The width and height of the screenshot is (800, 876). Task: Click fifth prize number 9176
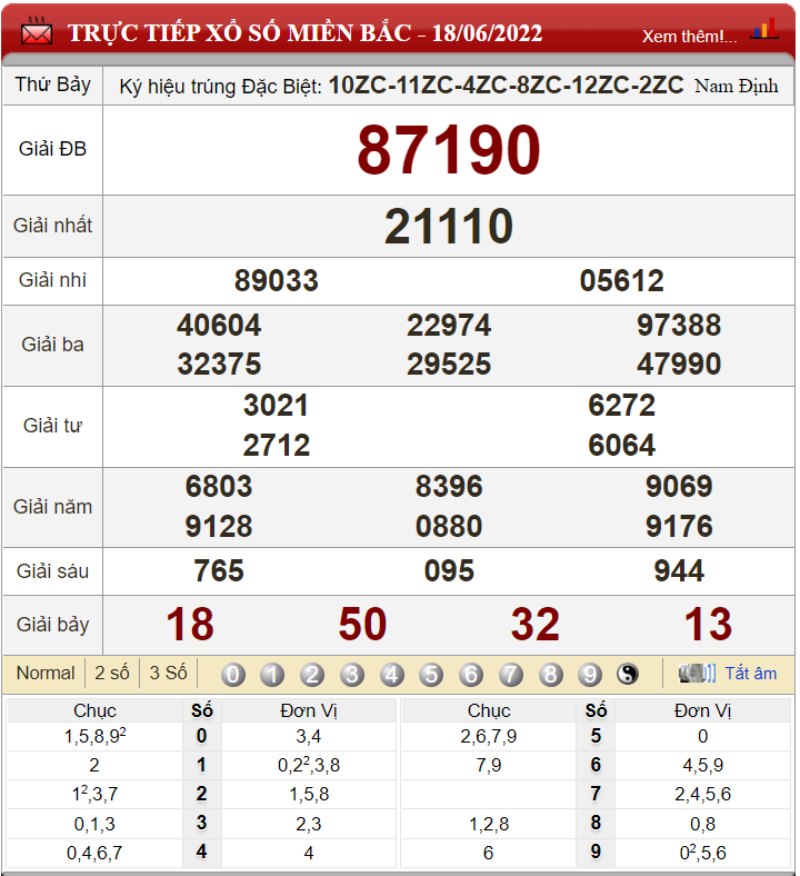[x=679, y=526]
